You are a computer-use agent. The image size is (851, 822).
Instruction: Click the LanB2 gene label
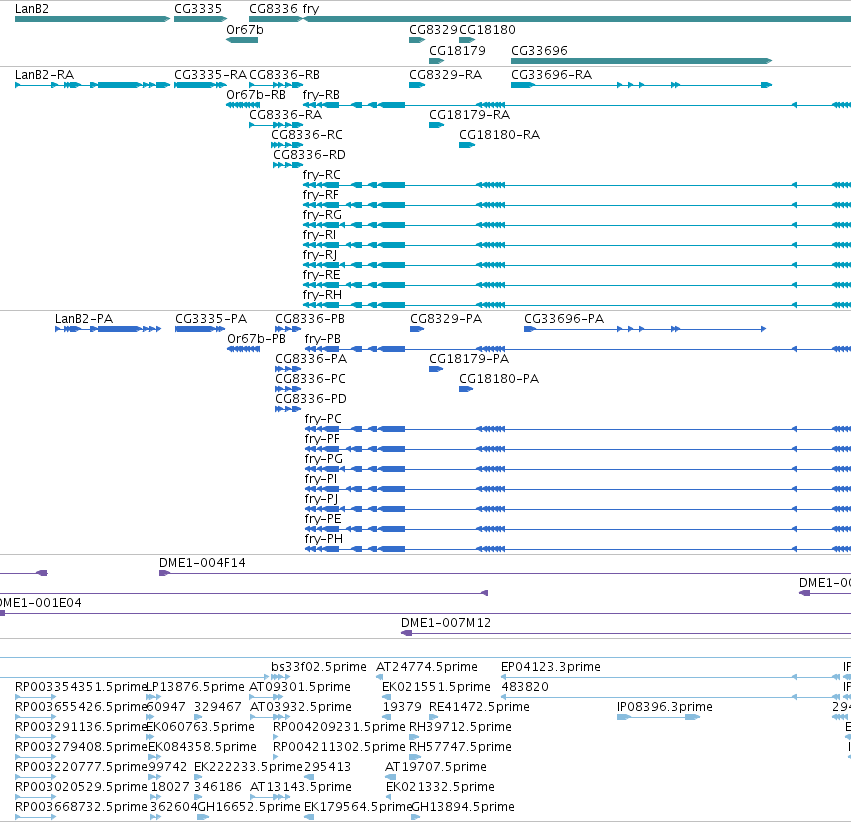click(x=31, y=9)
